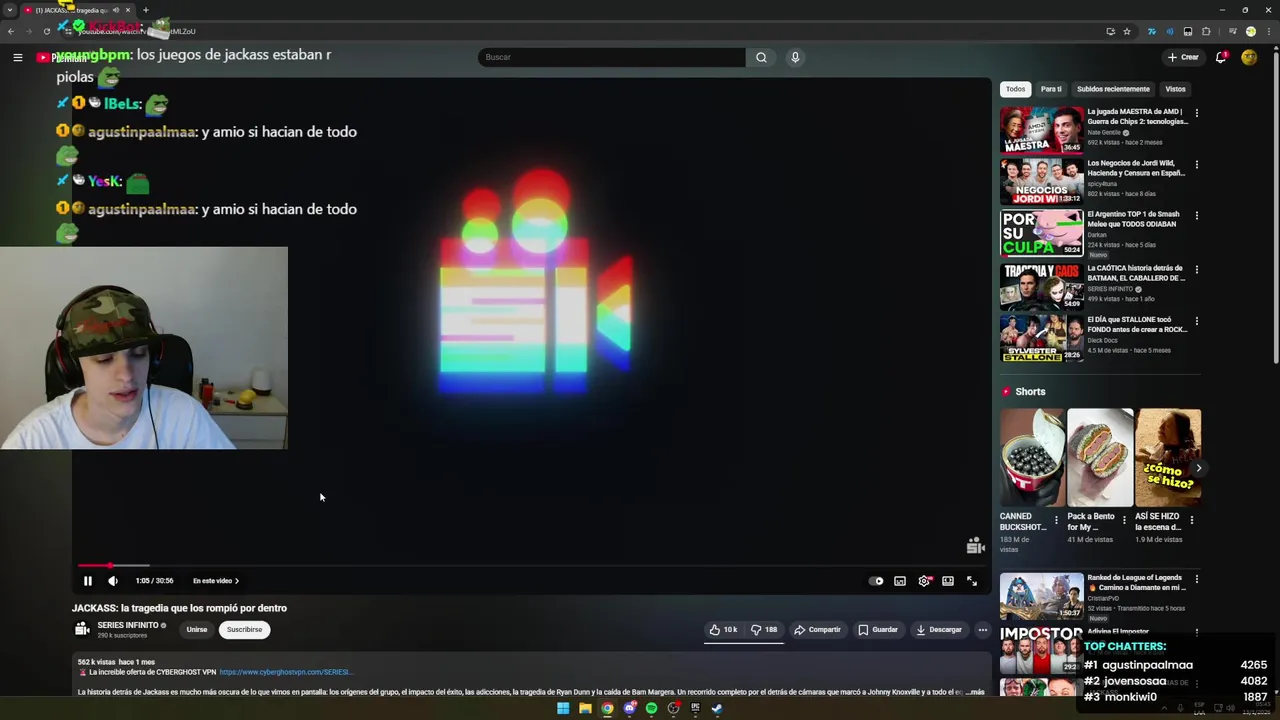Like the video with the thumbs-up button
Image resolution: width=1280 pixels, height=720 pixels.
[724, 630]
